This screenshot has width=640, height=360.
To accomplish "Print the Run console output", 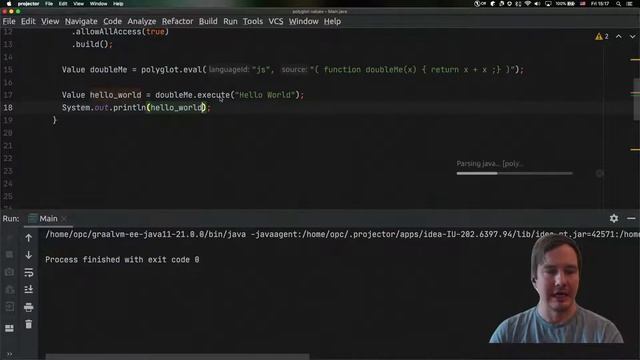I will (29, 307).
